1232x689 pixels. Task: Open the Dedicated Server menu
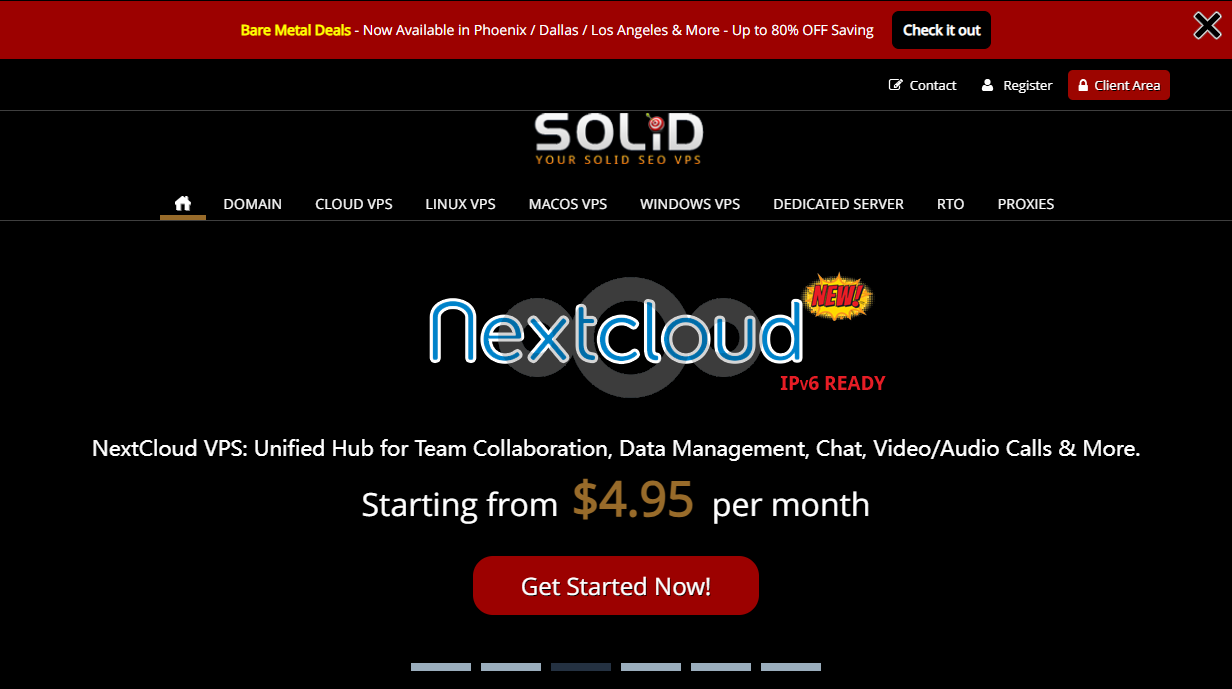(x=838, y=204)
